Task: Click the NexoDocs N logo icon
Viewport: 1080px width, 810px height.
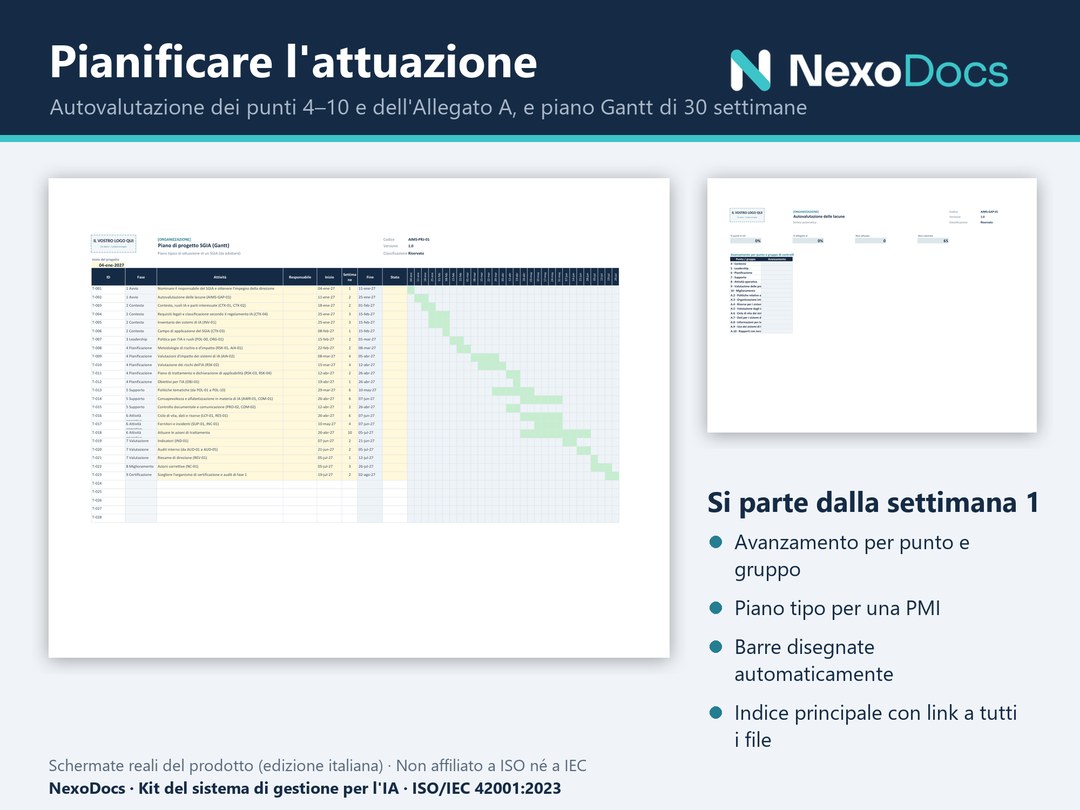Action: (x=750, y=70)
